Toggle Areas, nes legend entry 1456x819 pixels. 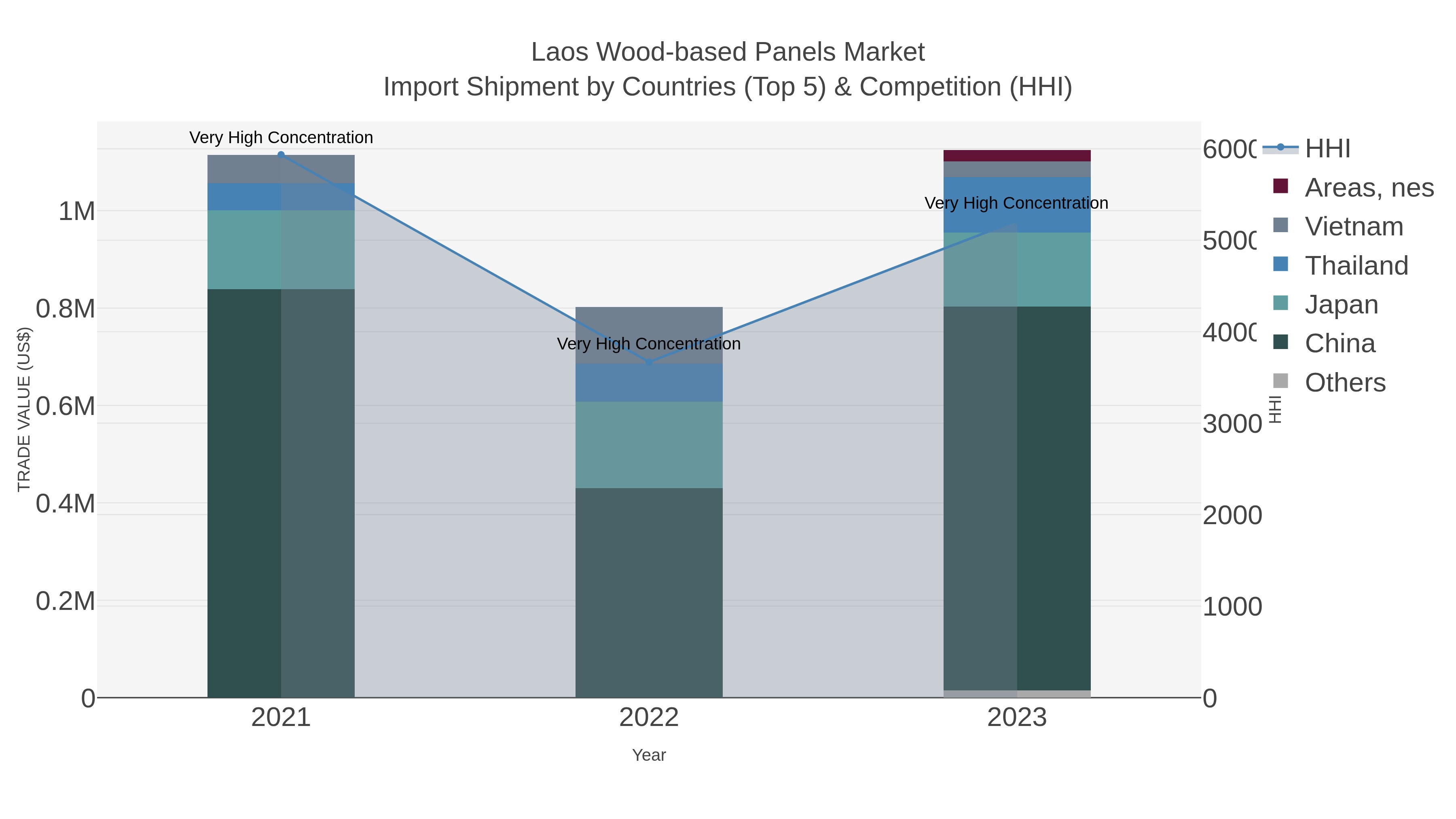[1353, 188]
